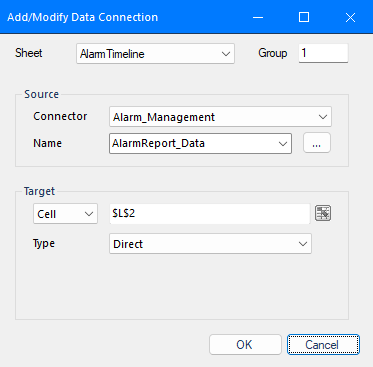The width and height of the screenshot is (373, 367).
Task: Open the Sheet dropdown showing AlarmTimeline
Action: 155,53
